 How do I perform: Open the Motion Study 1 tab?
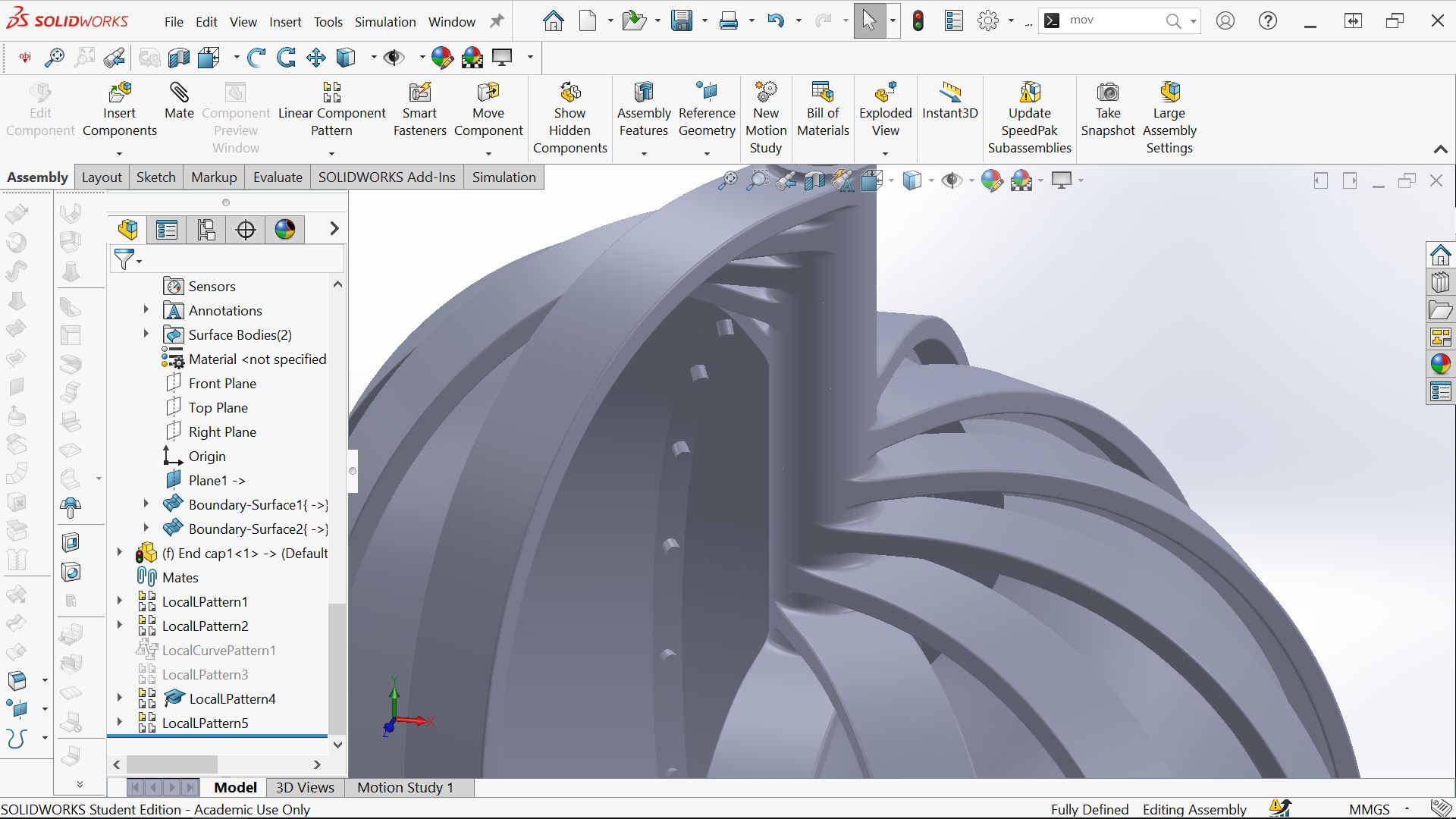click(x=405, y=787)
